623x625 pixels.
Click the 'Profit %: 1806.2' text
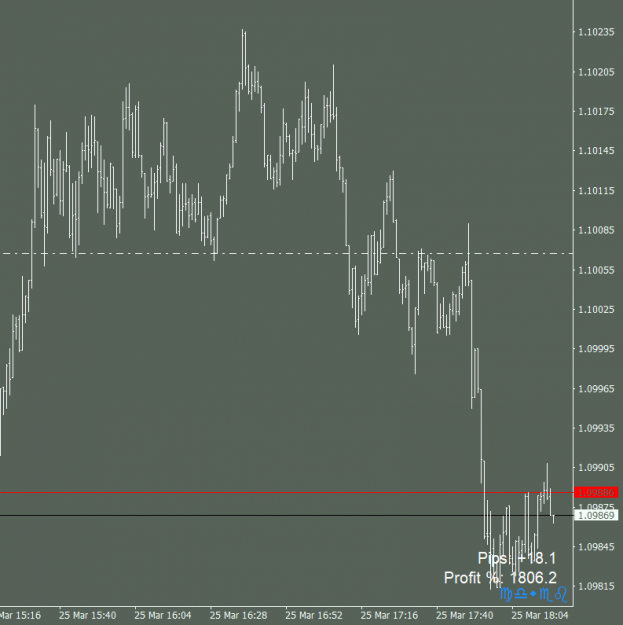click(x=500, y=578)
